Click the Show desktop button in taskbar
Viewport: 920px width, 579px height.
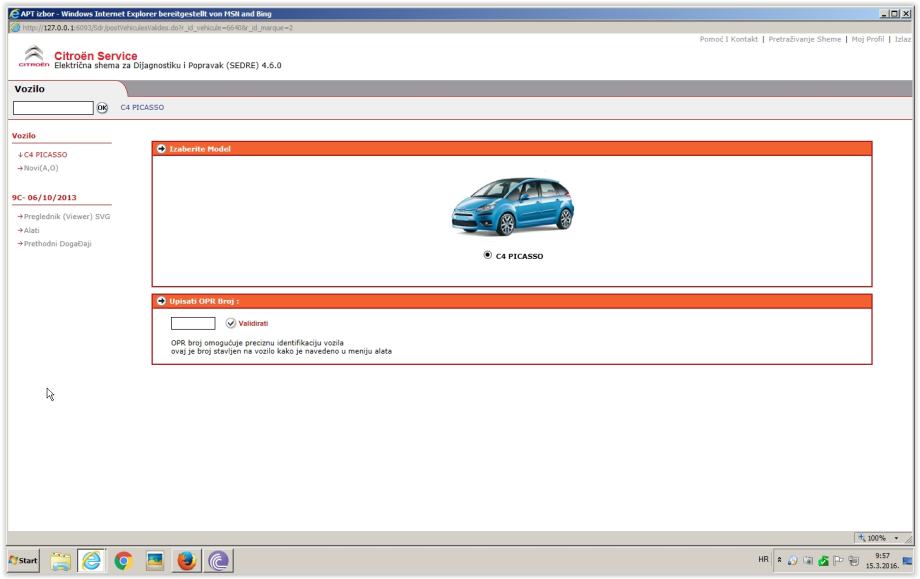tap(908, 561)
